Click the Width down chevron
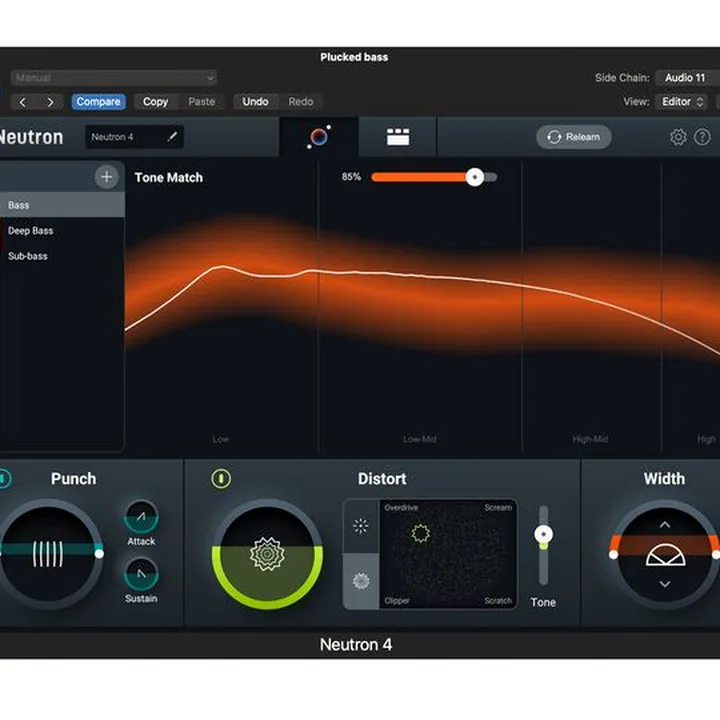This screenshot has width=720, height=720. click(664, 584)
